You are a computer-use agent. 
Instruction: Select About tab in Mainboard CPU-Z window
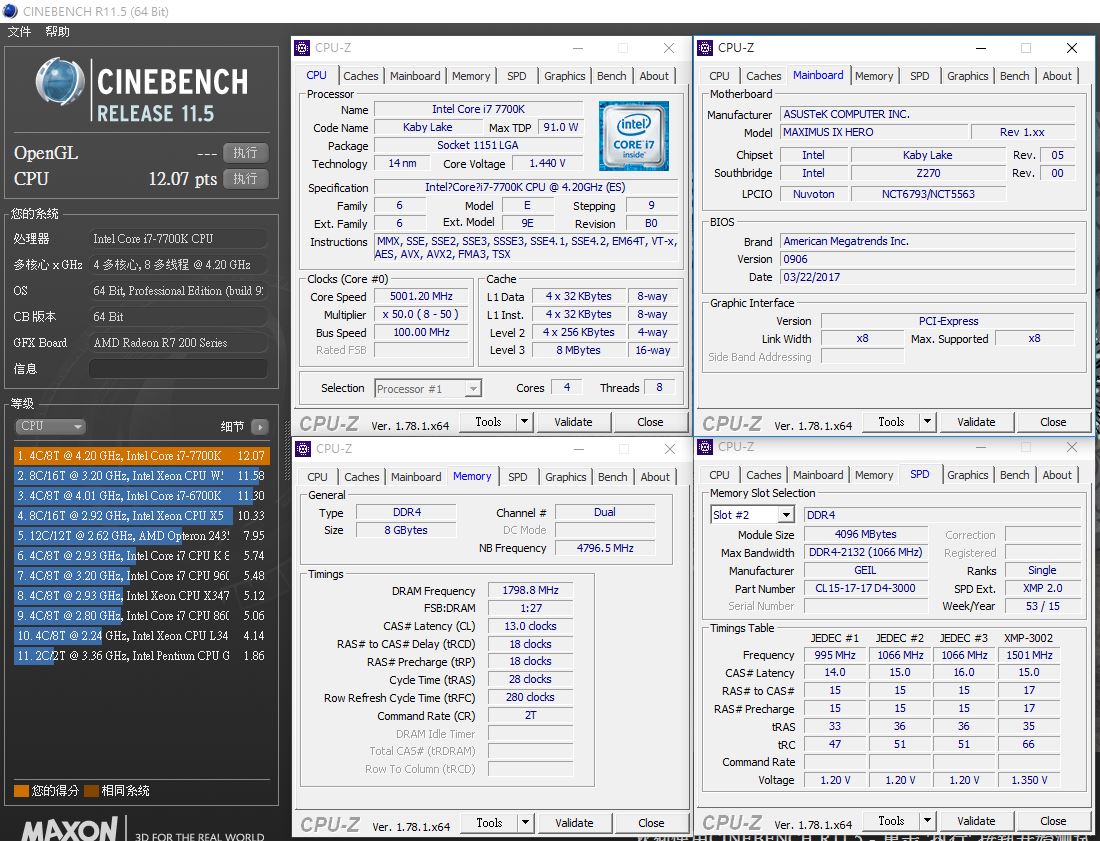click(1057, 76)
